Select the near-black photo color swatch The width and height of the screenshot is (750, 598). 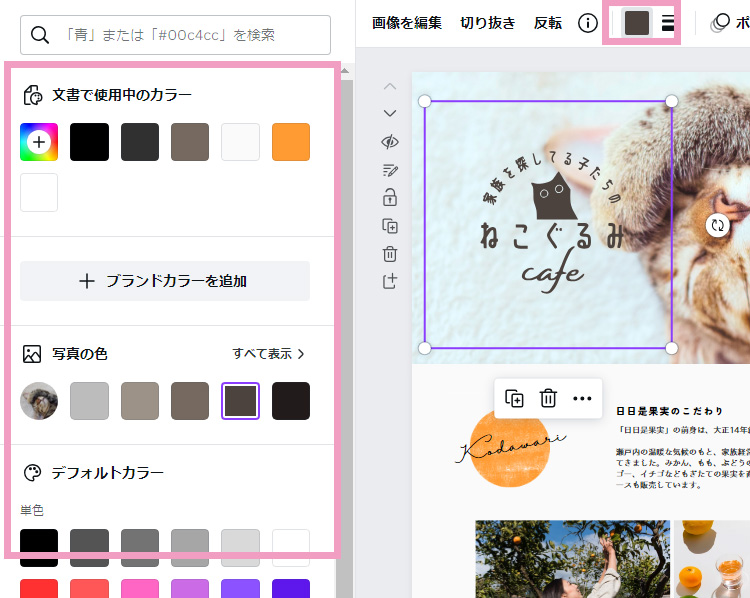click(x=291, y=401)
